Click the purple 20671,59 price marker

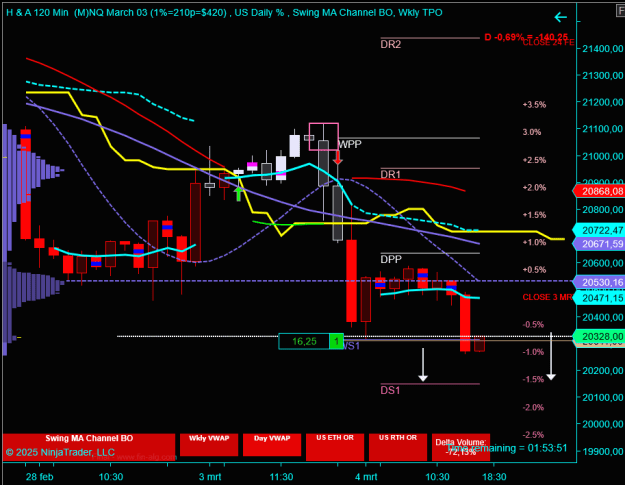click(x=599, y=243)
